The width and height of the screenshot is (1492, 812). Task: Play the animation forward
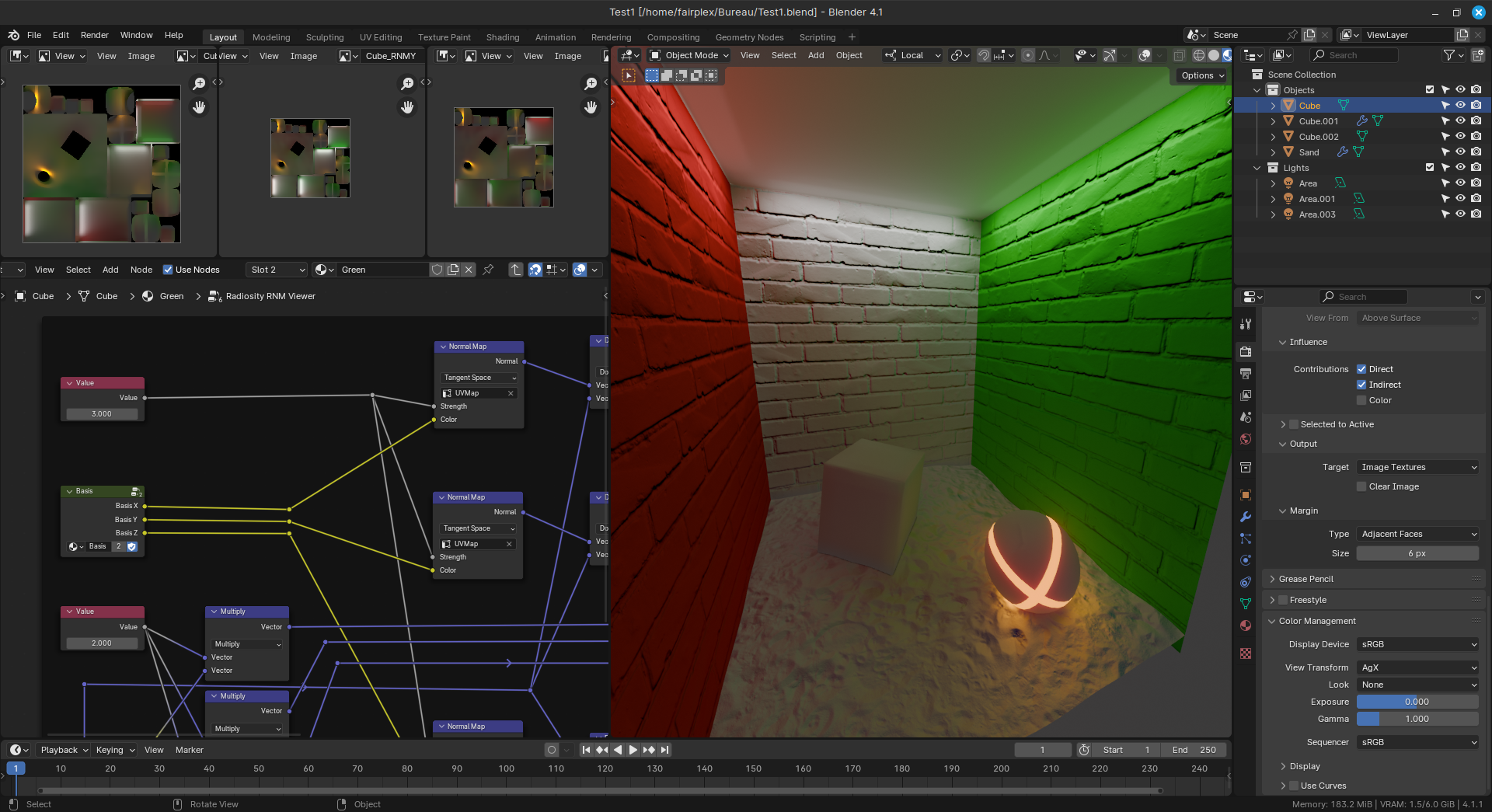pos(633,750)
